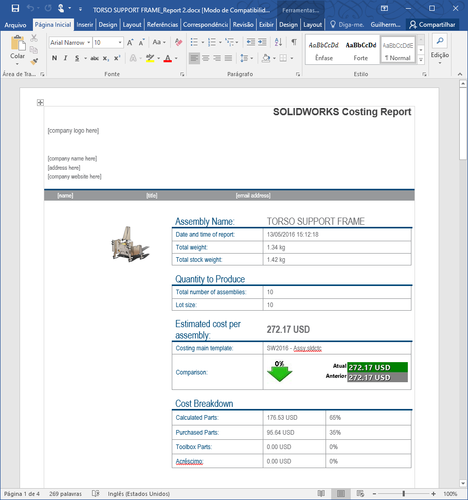Click the table move handle

coord(40,102)
